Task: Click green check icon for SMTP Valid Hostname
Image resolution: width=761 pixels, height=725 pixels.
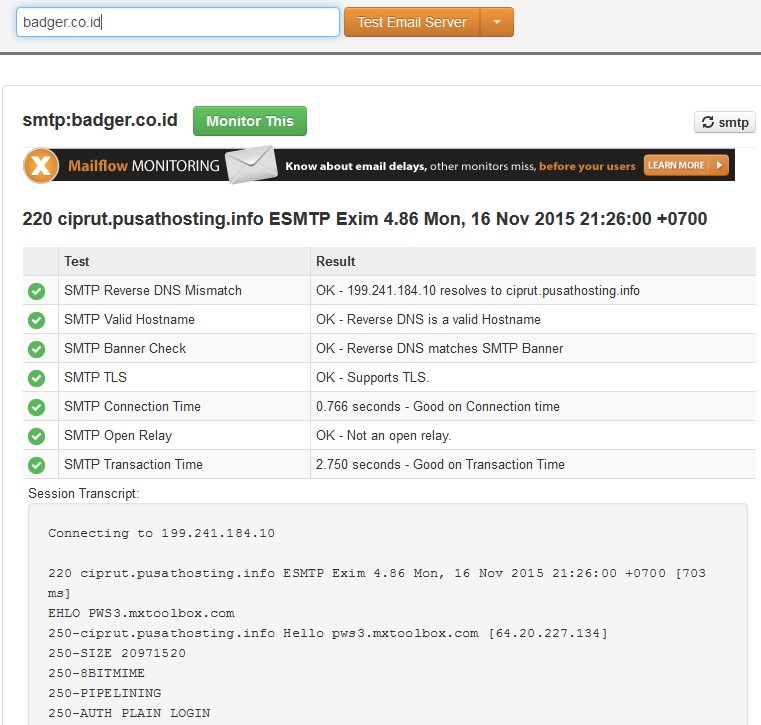Action: [36, 320]
